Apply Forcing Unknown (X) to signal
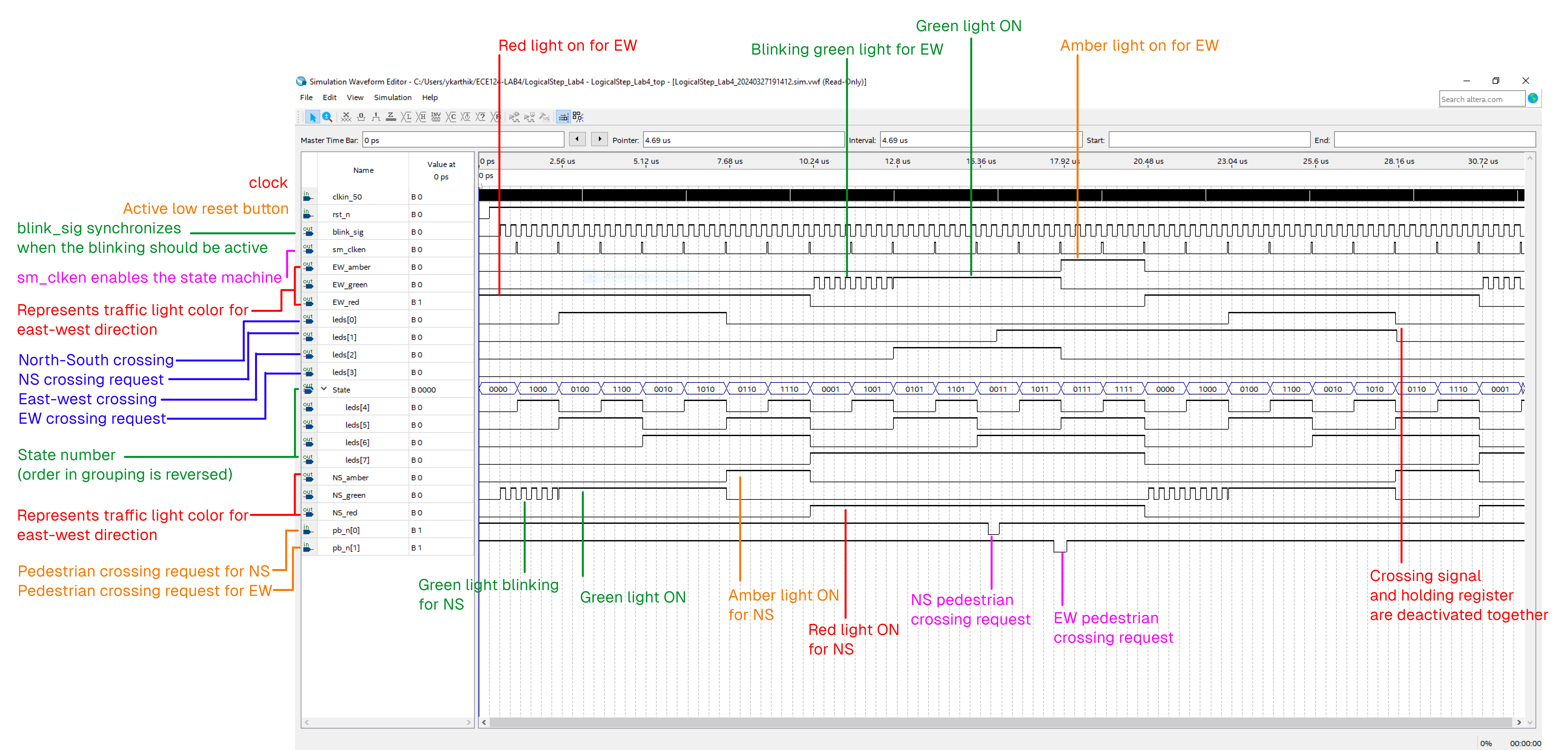1568x750 pixels. (x=346, y=117)
